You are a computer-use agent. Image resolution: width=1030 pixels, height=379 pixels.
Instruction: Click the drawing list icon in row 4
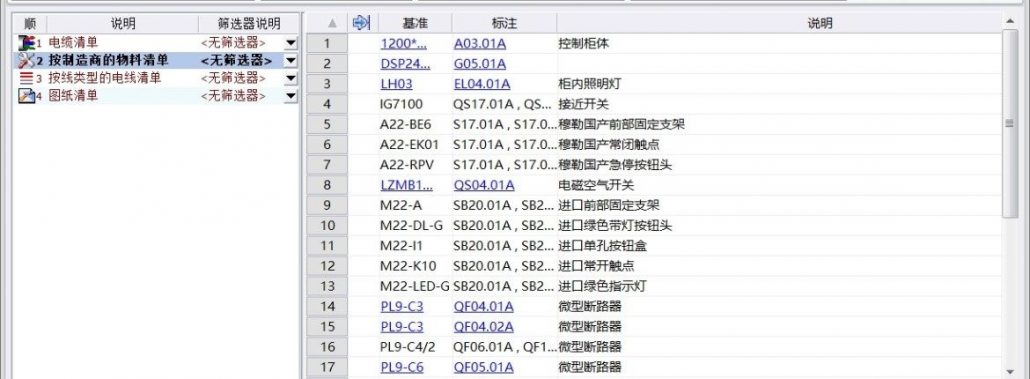click(26, 96)
